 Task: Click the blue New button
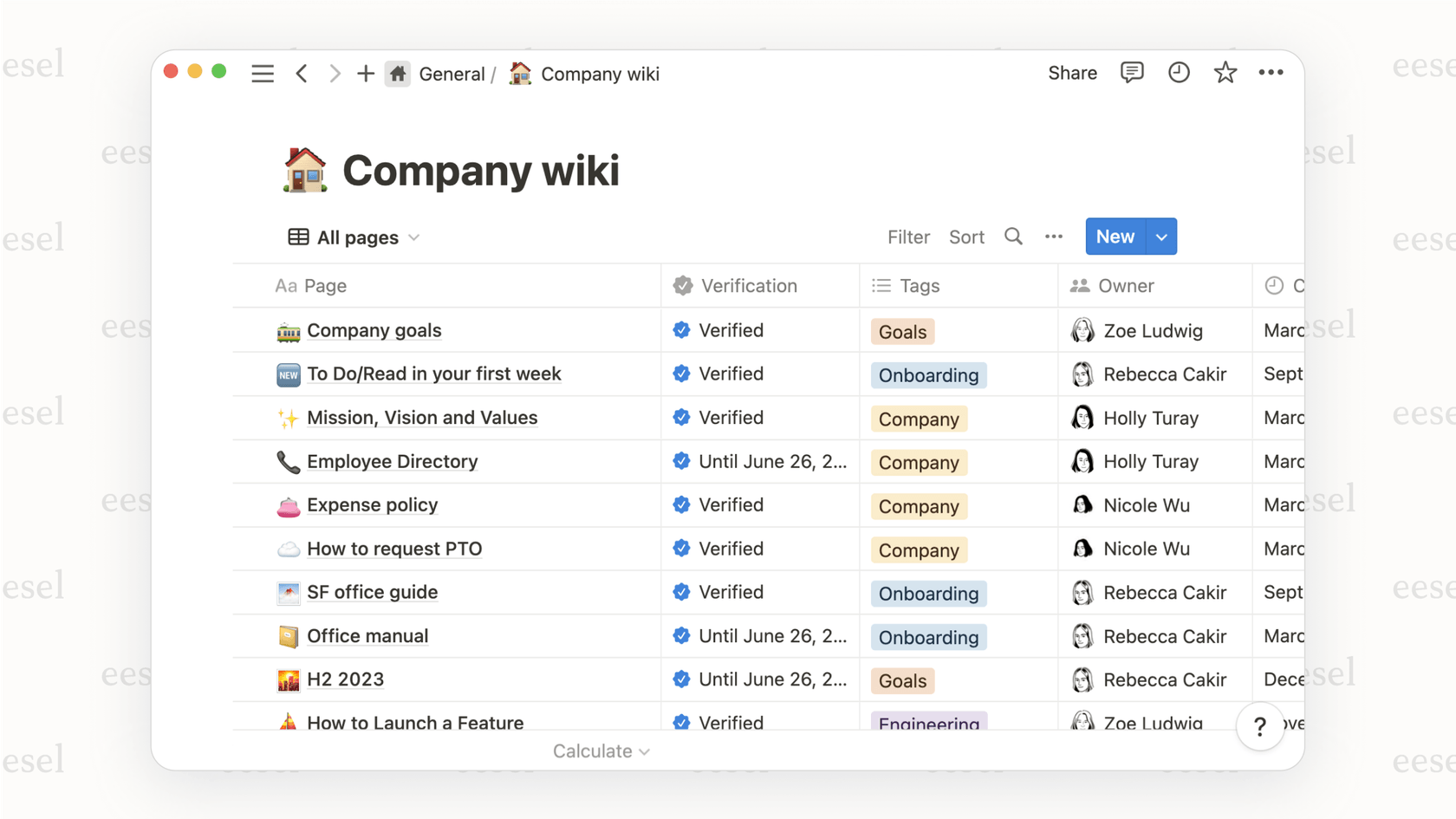[1115, 237]
